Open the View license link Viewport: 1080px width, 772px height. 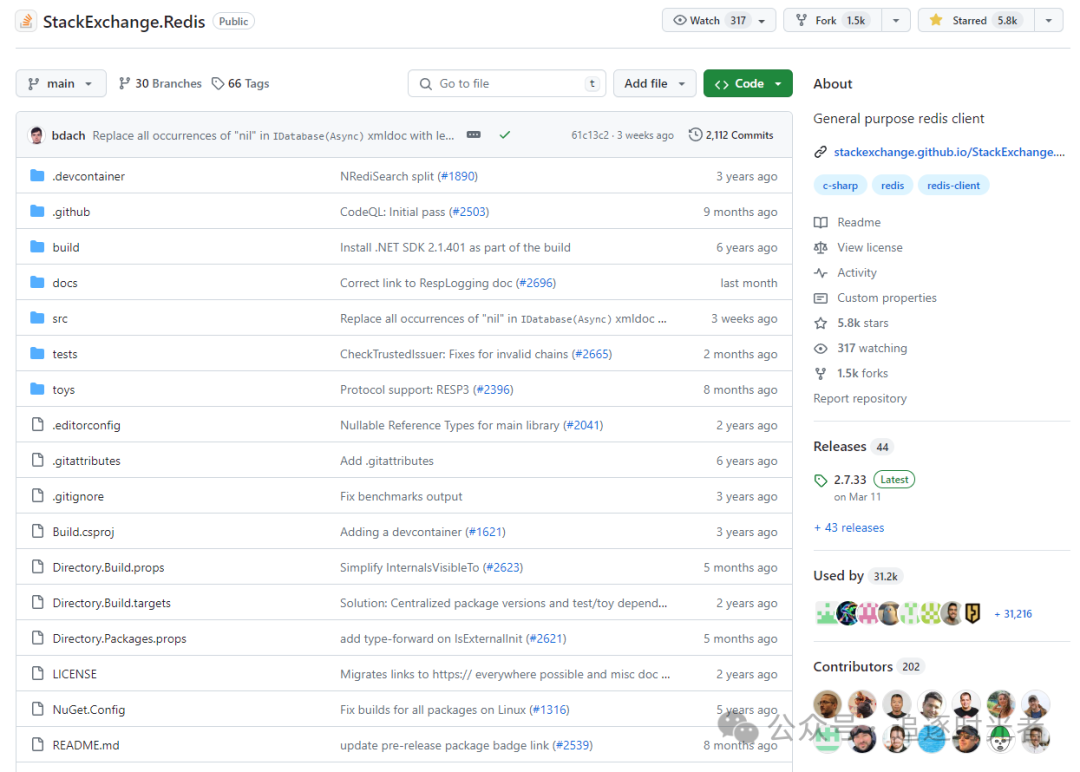click(x=858, y=247)
